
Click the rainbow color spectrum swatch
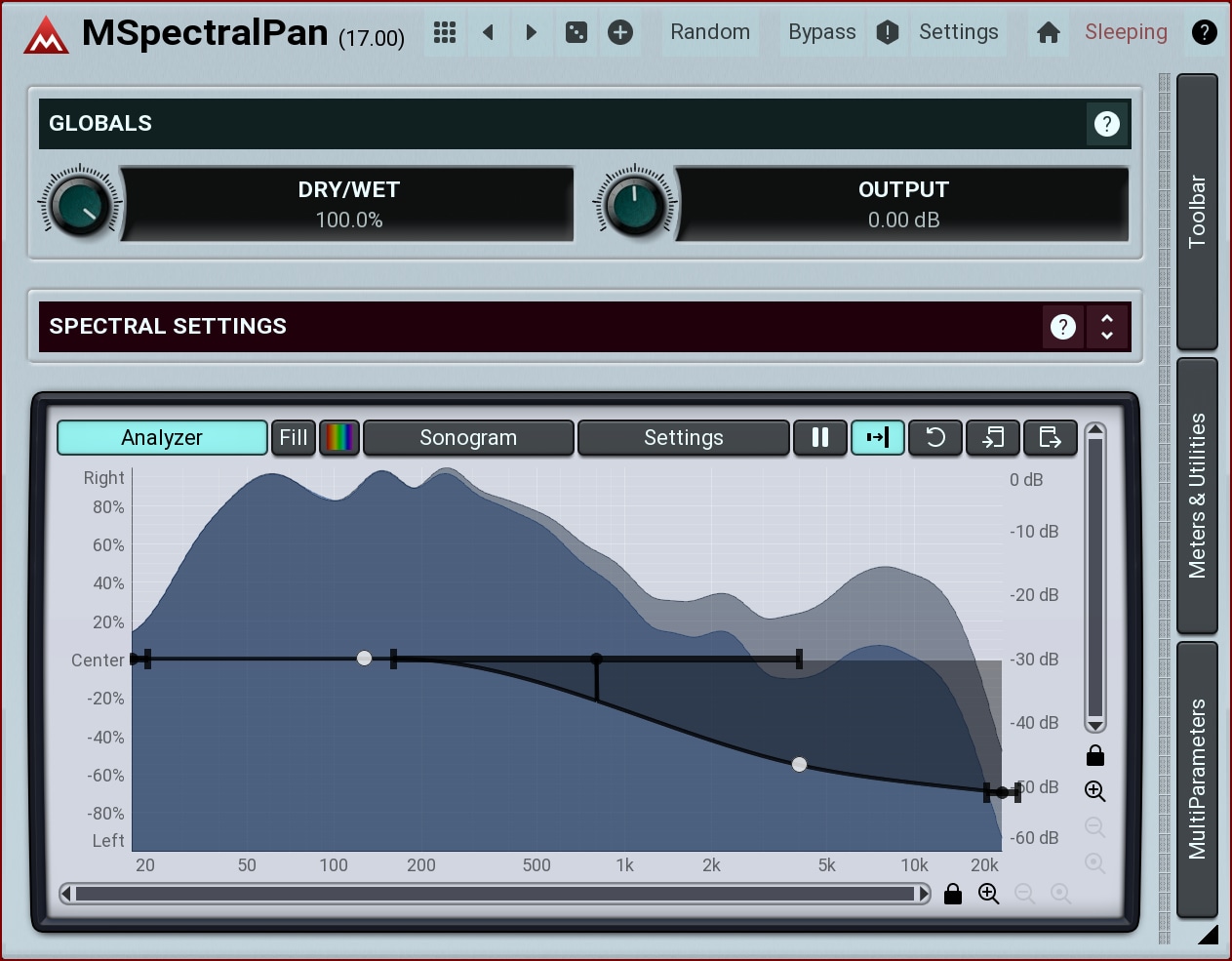point(339,438)
